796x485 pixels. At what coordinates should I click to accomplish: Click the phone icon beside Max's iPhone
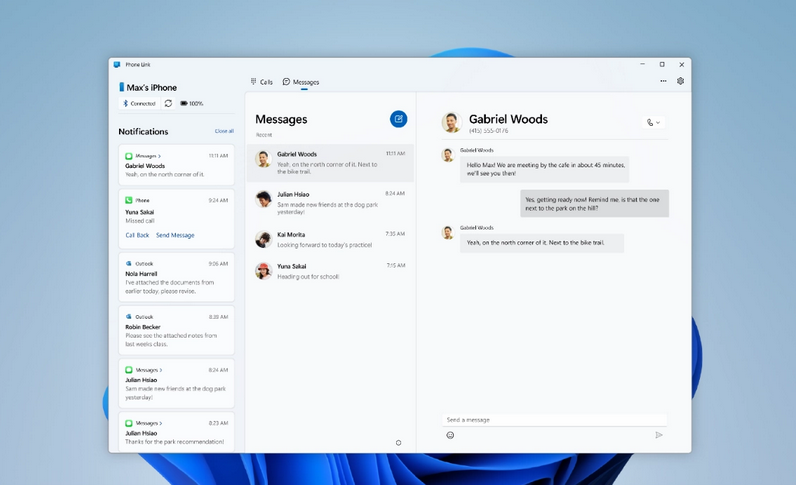(x=121, y=87)
